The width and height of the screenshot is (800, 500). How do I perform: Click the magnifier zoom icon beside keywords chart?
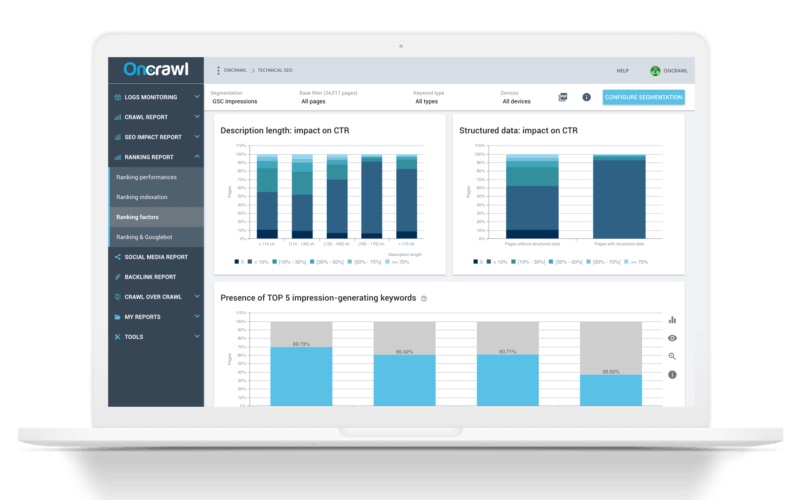point(672,356)
